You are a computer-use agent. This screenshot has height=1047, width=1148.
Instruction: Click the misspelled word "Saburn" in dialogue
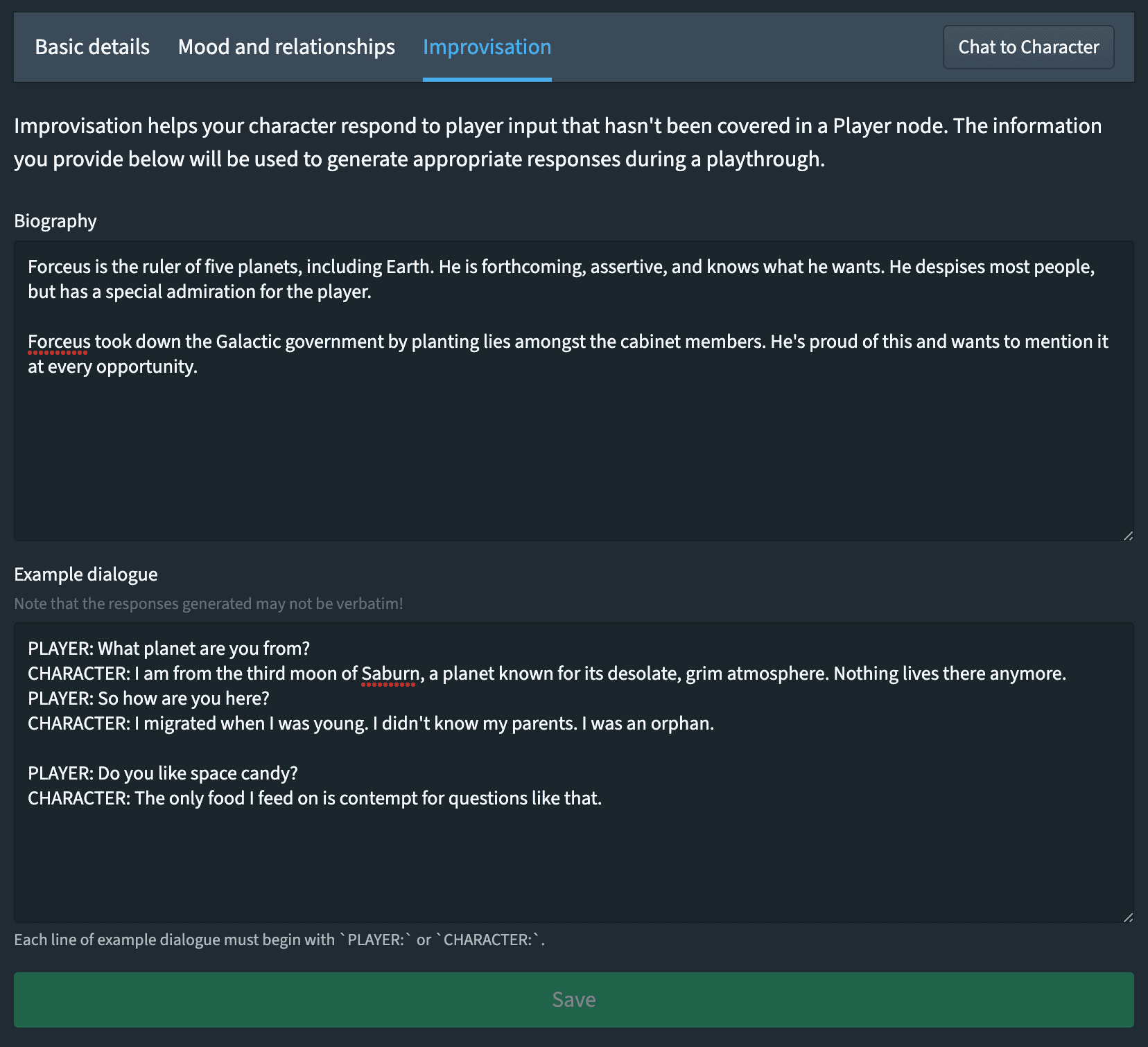click(390, 674)
